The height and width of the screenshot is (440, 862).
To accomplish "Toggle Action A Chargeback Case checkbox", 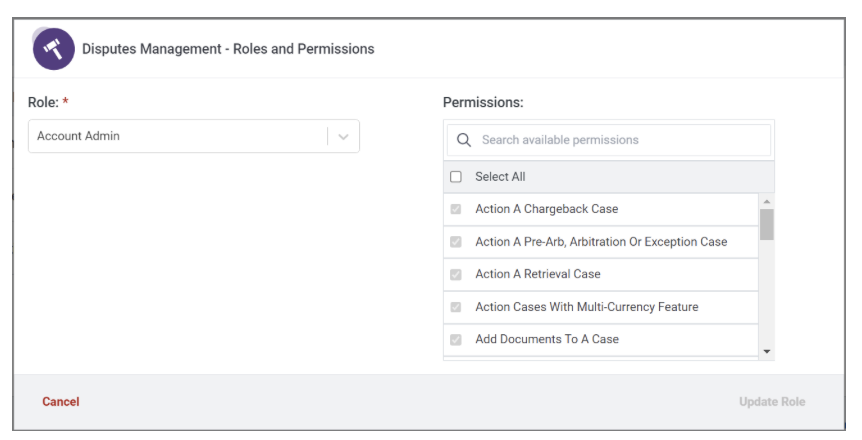I will pyautogui.click(x=456, y=210).
